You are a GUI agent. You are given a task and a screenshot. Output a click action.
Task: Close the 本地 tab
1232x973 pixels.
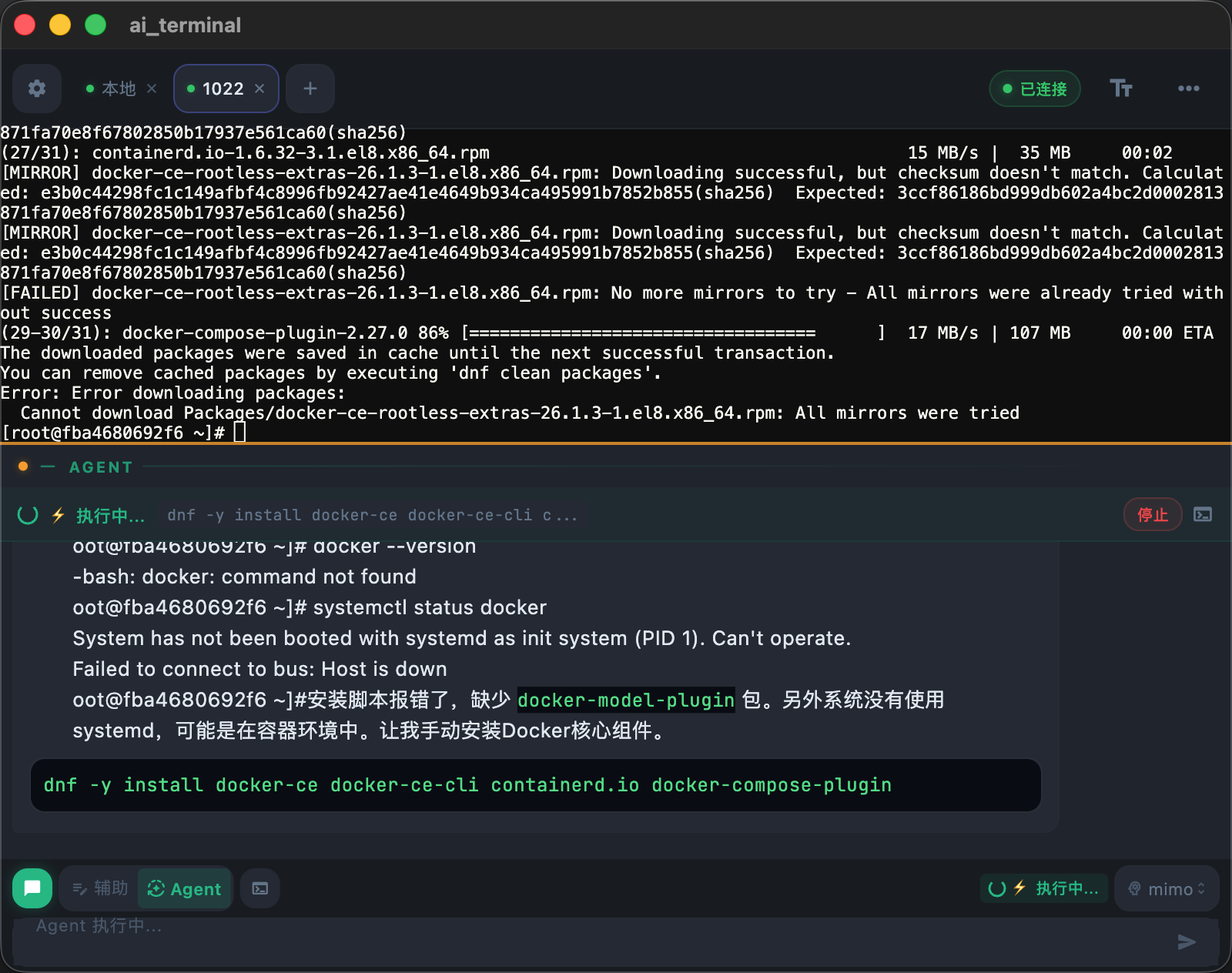point(152,89)
